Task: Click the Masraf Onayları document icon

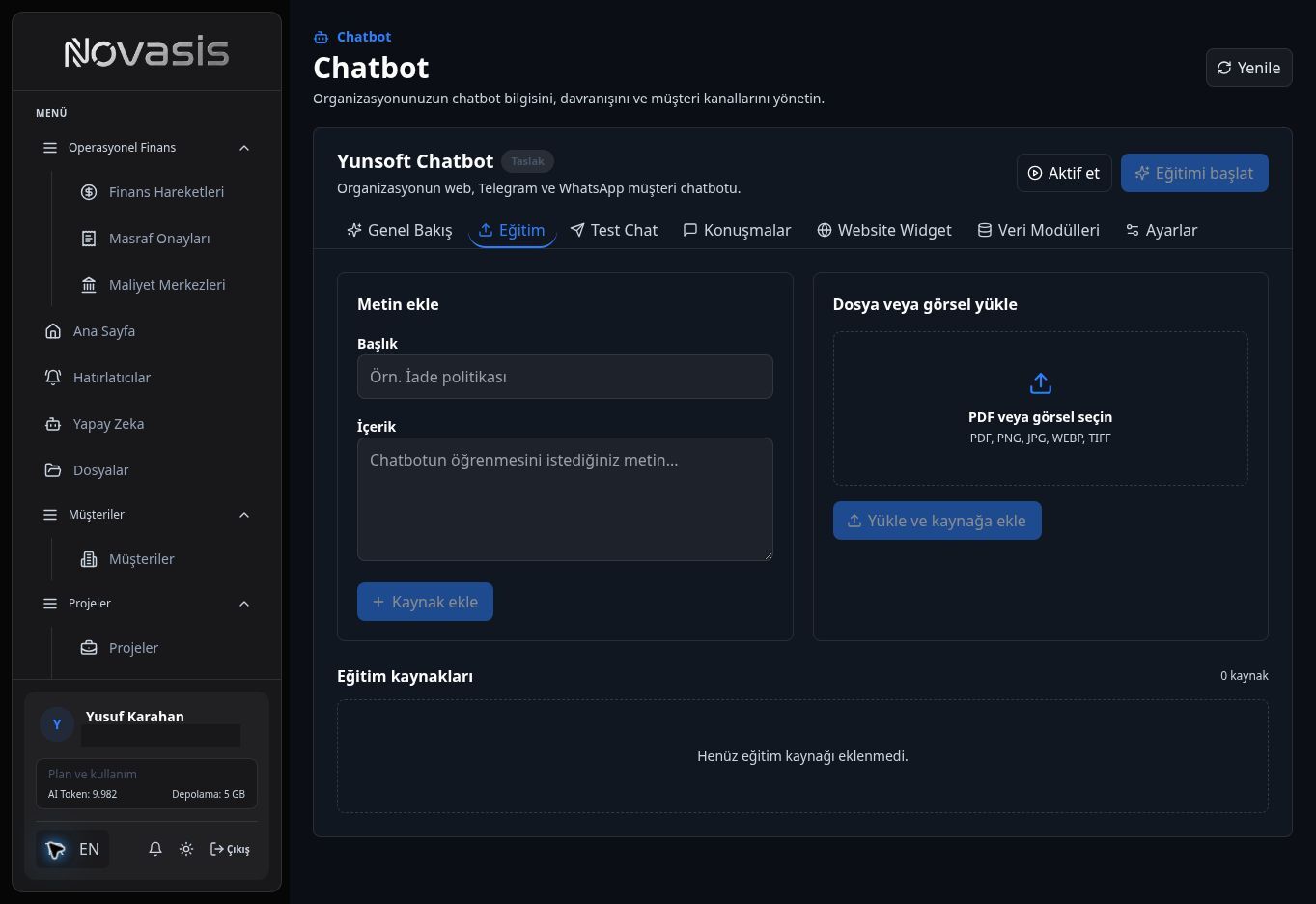Action: click(x=89, y=239)
